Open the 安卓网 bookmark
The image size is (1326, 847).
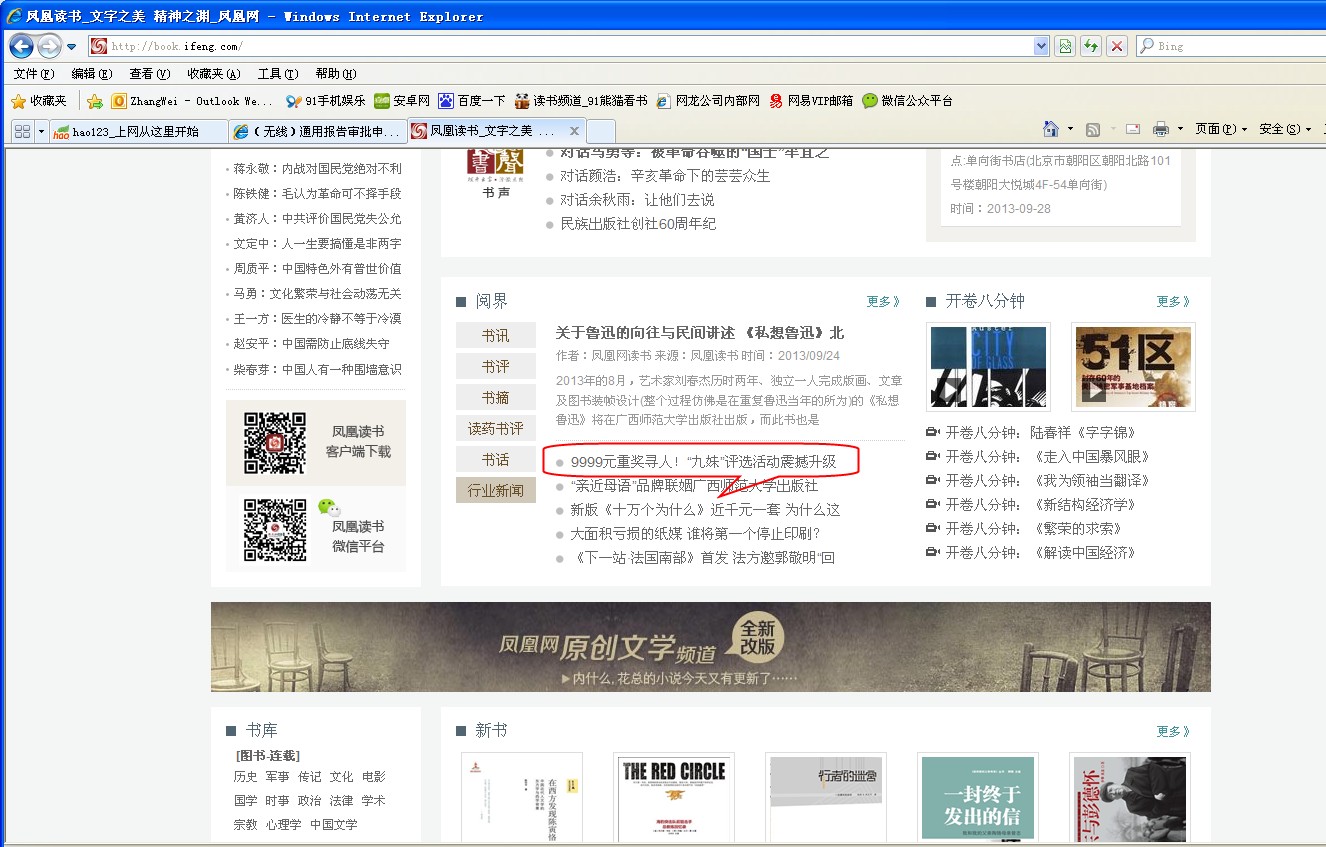402,101
